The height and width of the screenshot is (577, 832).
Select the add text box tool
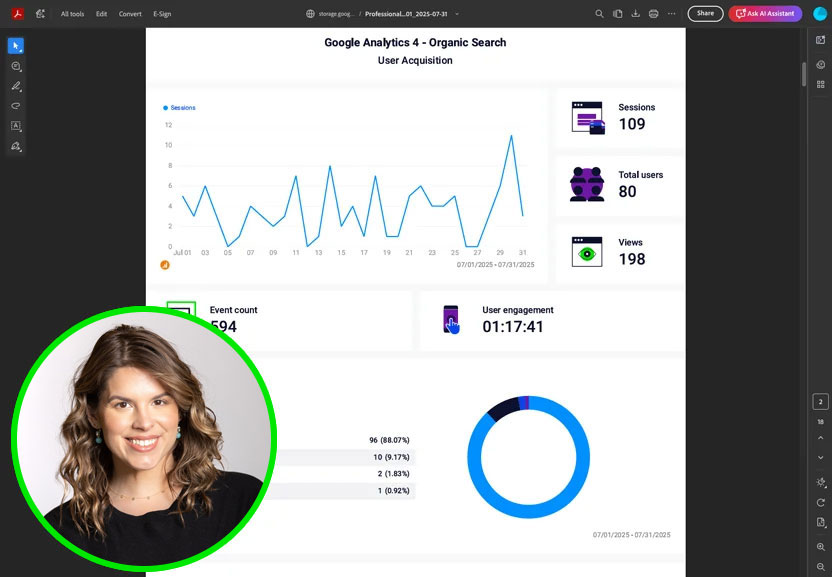coord(16,126)
